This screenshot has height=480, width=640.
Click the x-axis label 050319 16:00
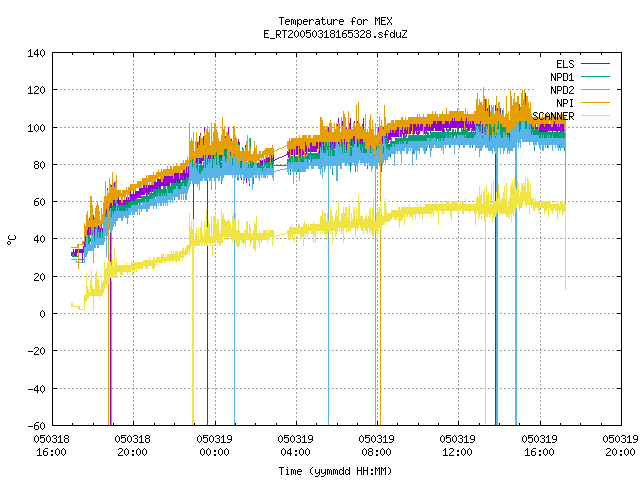click(539, 446)
